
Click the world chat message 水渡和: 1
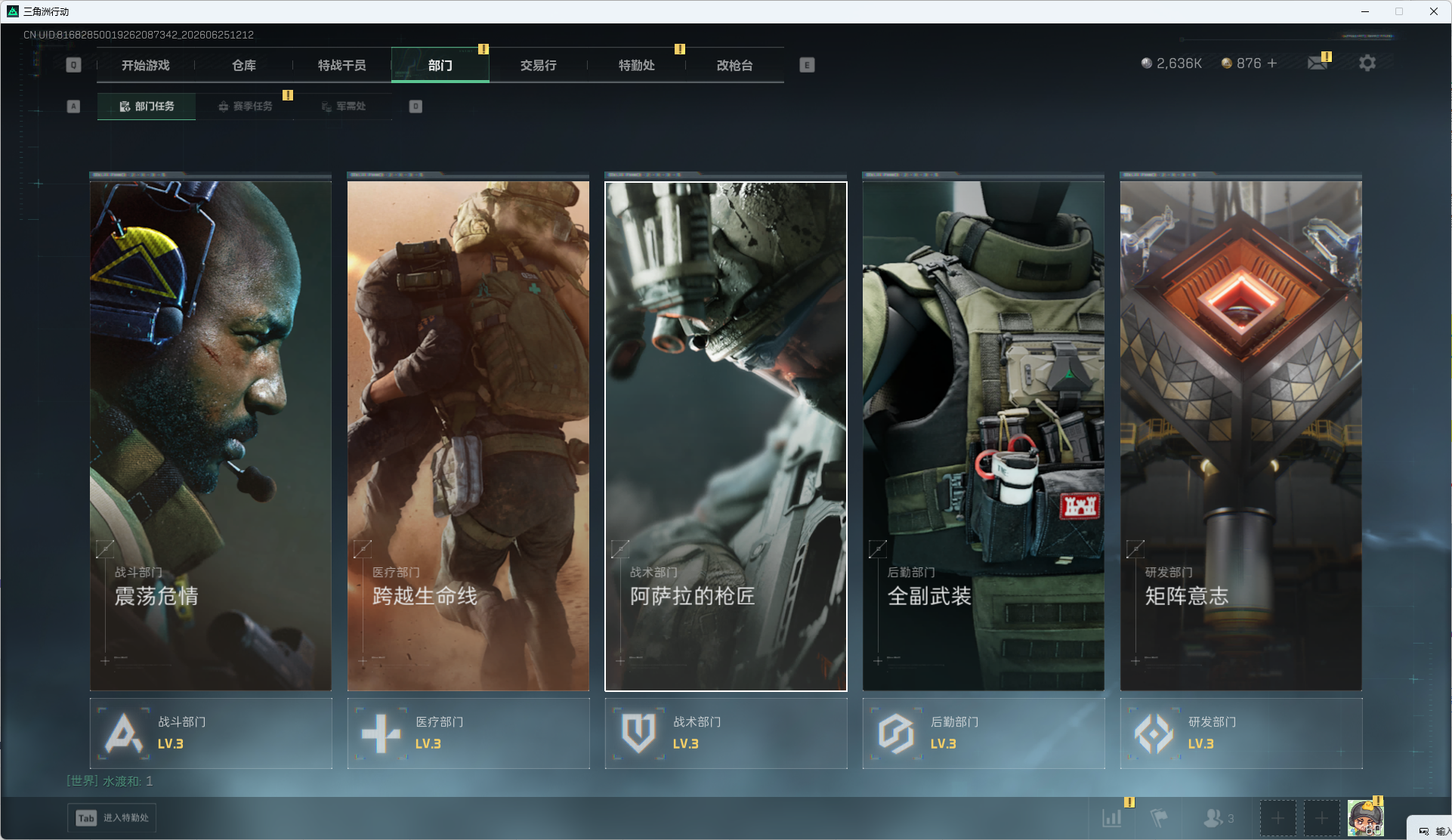[x=110, y=781]
